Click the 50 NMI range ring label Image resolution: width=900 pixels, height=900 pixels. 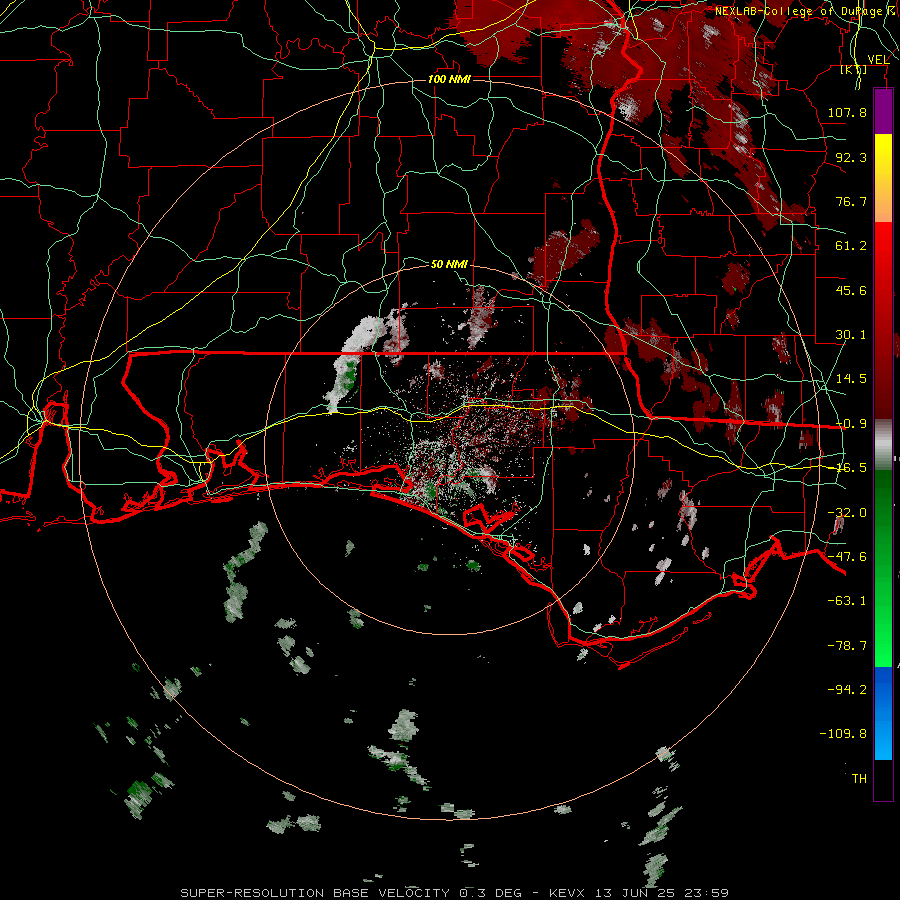coord(449,264)
